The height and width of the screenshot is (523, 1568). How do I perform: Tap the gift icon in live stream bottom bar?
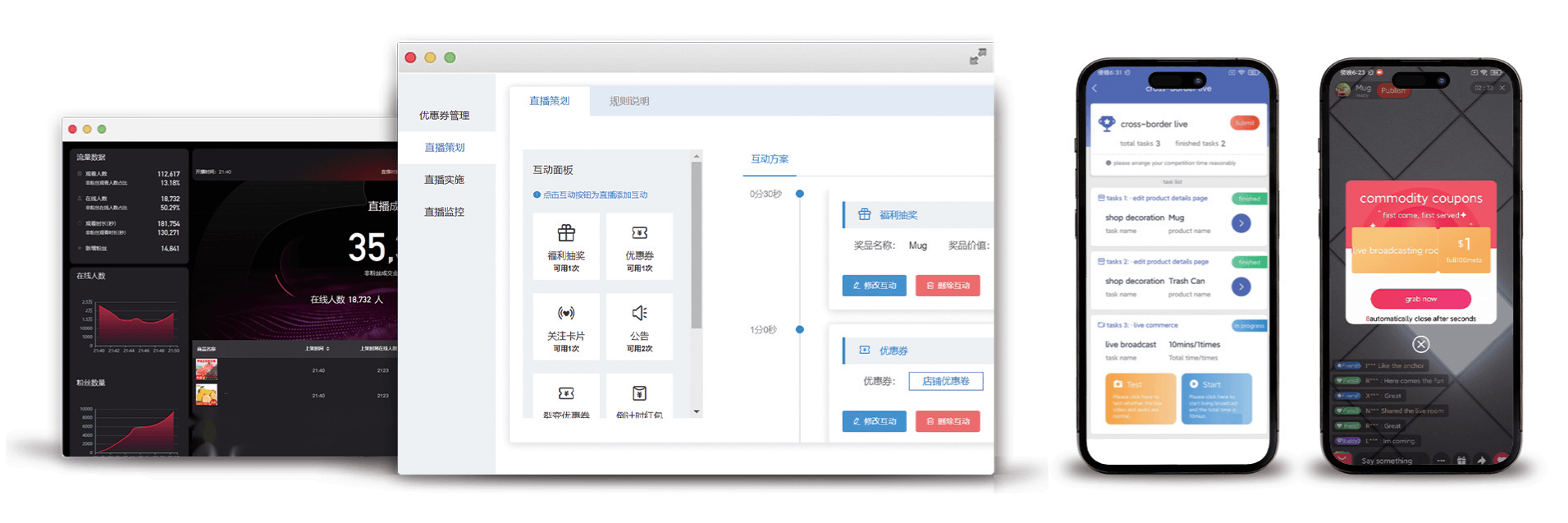pos(1461,461)
